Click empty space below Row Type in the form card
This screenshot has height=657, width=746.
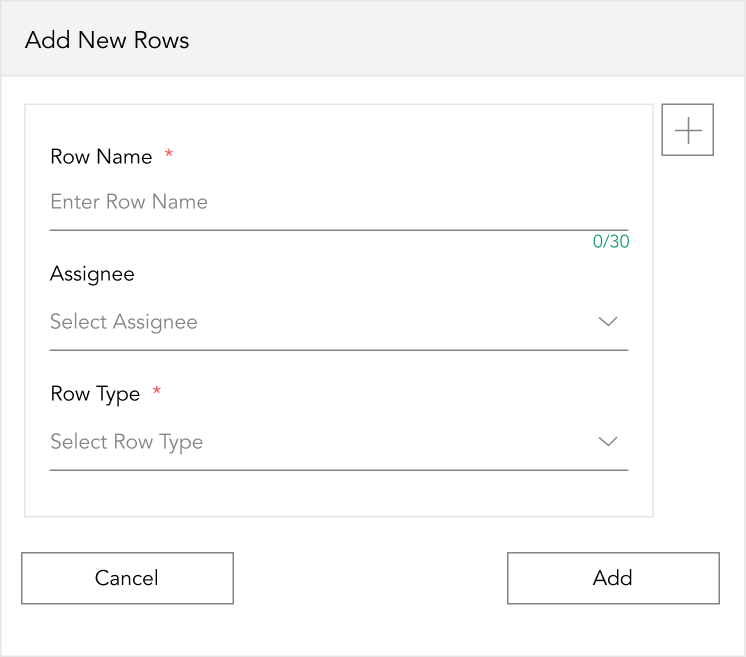pyautogui.click(x=339, y=494)
